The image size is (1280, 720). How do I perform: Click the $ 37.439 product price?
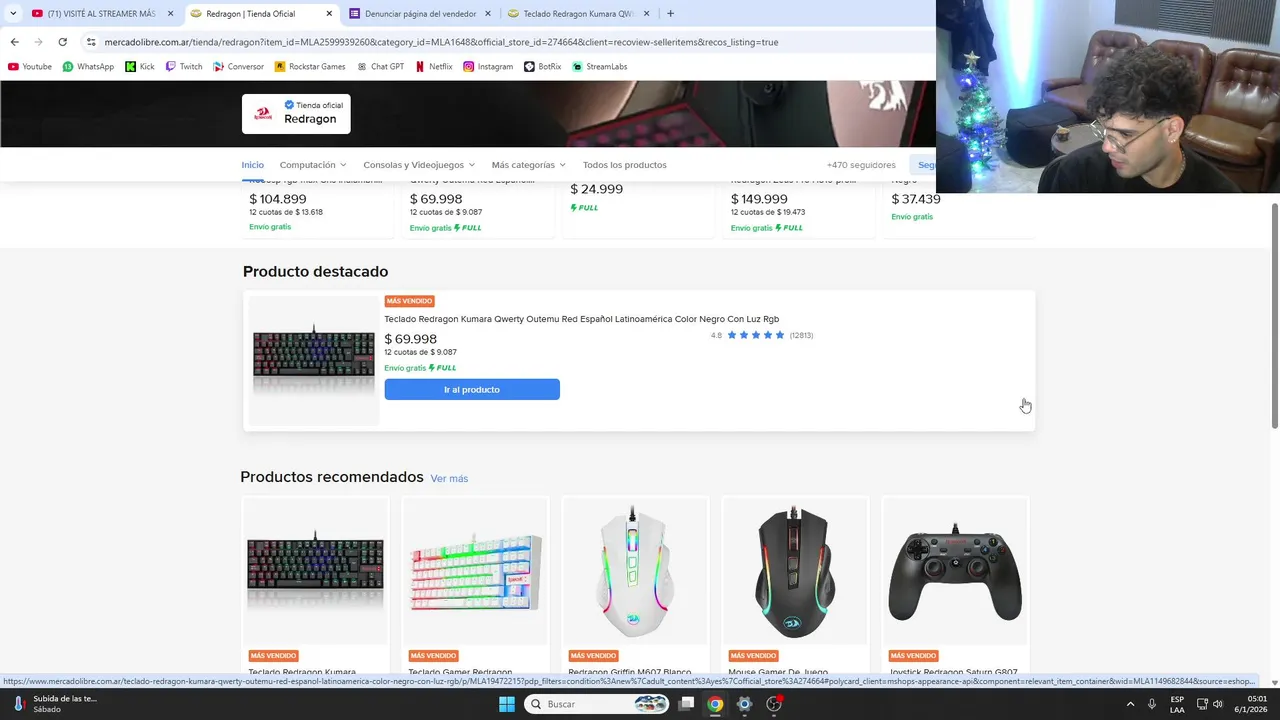click(916, 199)
